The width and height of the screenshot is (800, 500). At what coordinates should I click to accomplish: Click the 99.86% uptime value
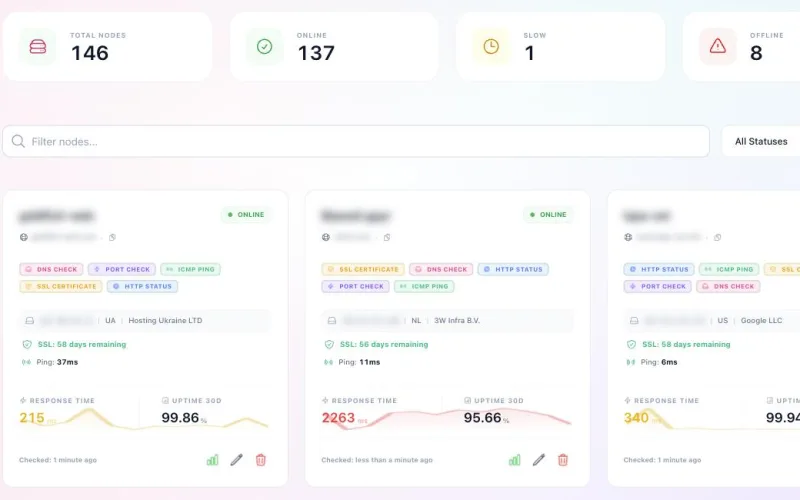point(184,418)
